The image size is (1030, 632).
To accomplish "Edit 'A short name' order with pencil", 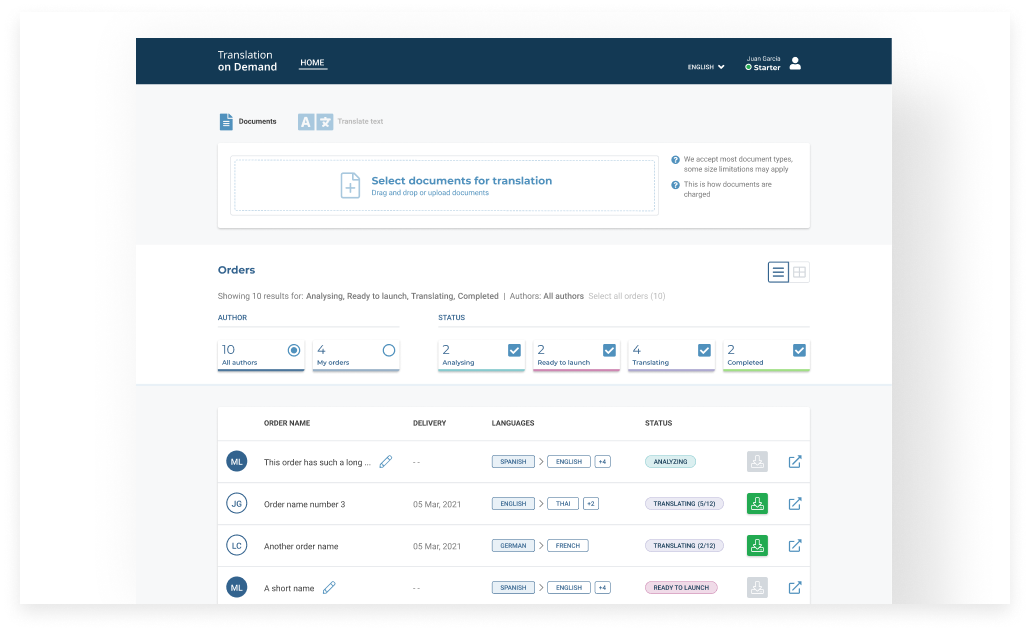I will 329,587.
